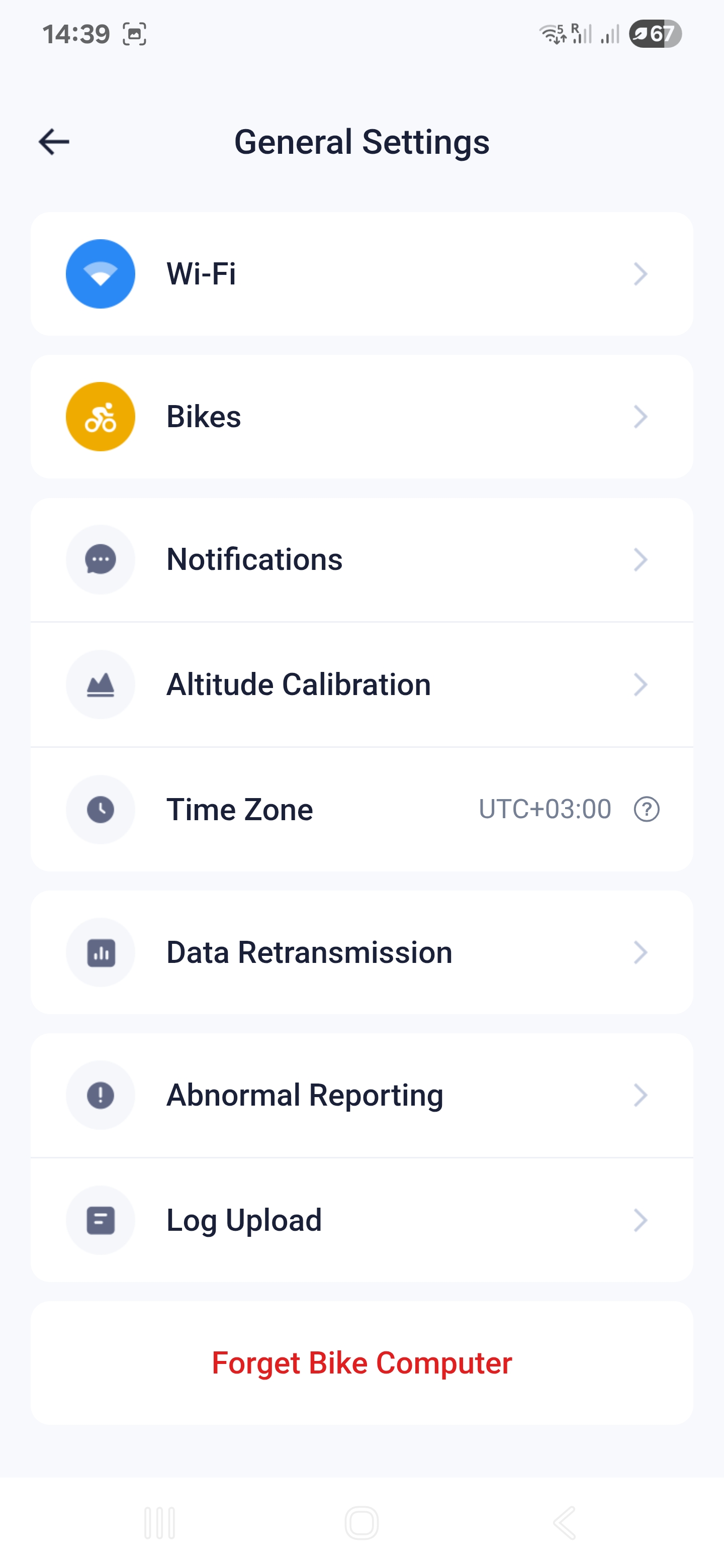Tap the red Forget Bike Computer button
This screenshot has width=724, height=1568.
coord(361,1363)
